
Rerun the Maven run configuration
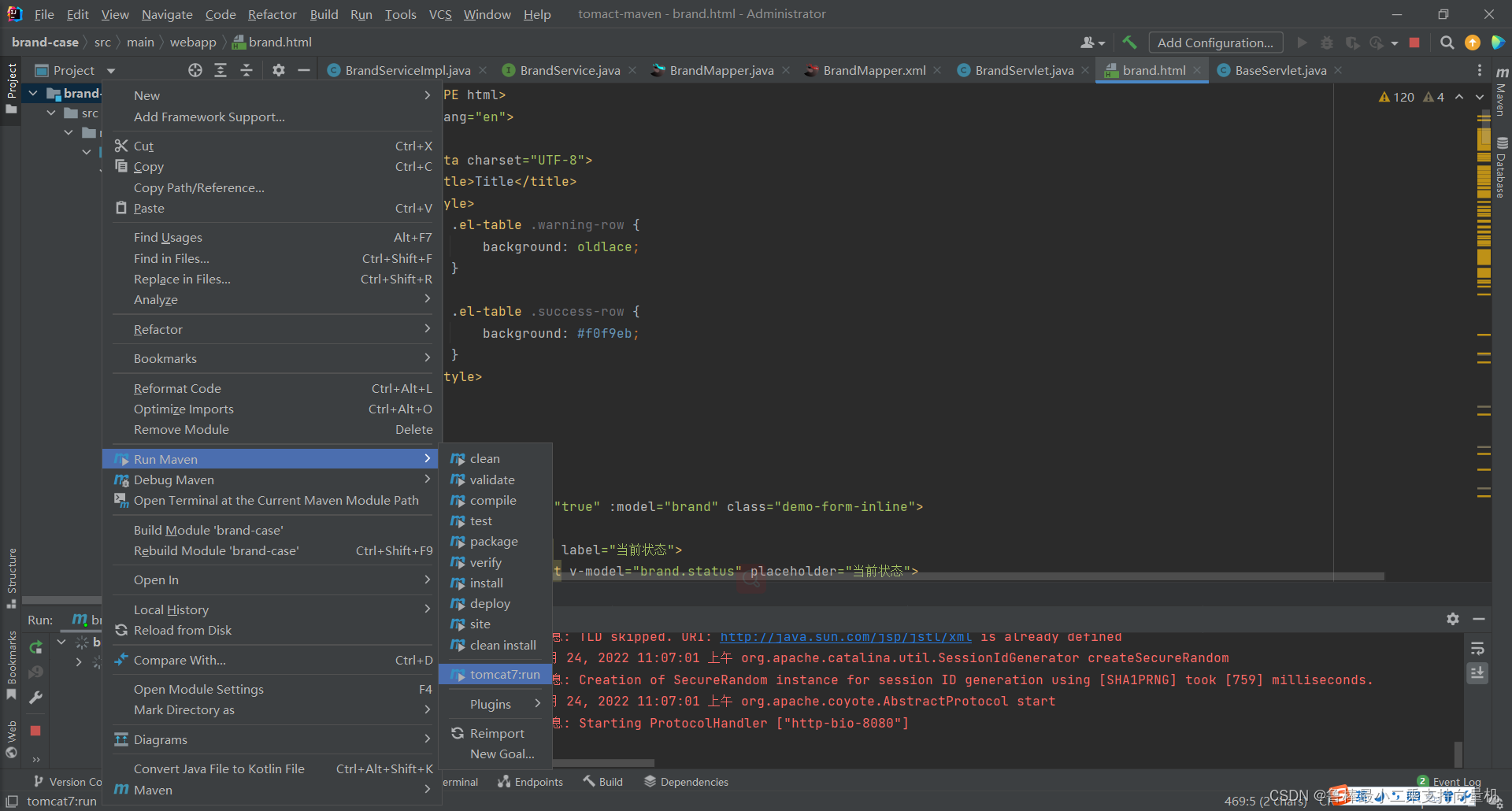pos(35,647)
